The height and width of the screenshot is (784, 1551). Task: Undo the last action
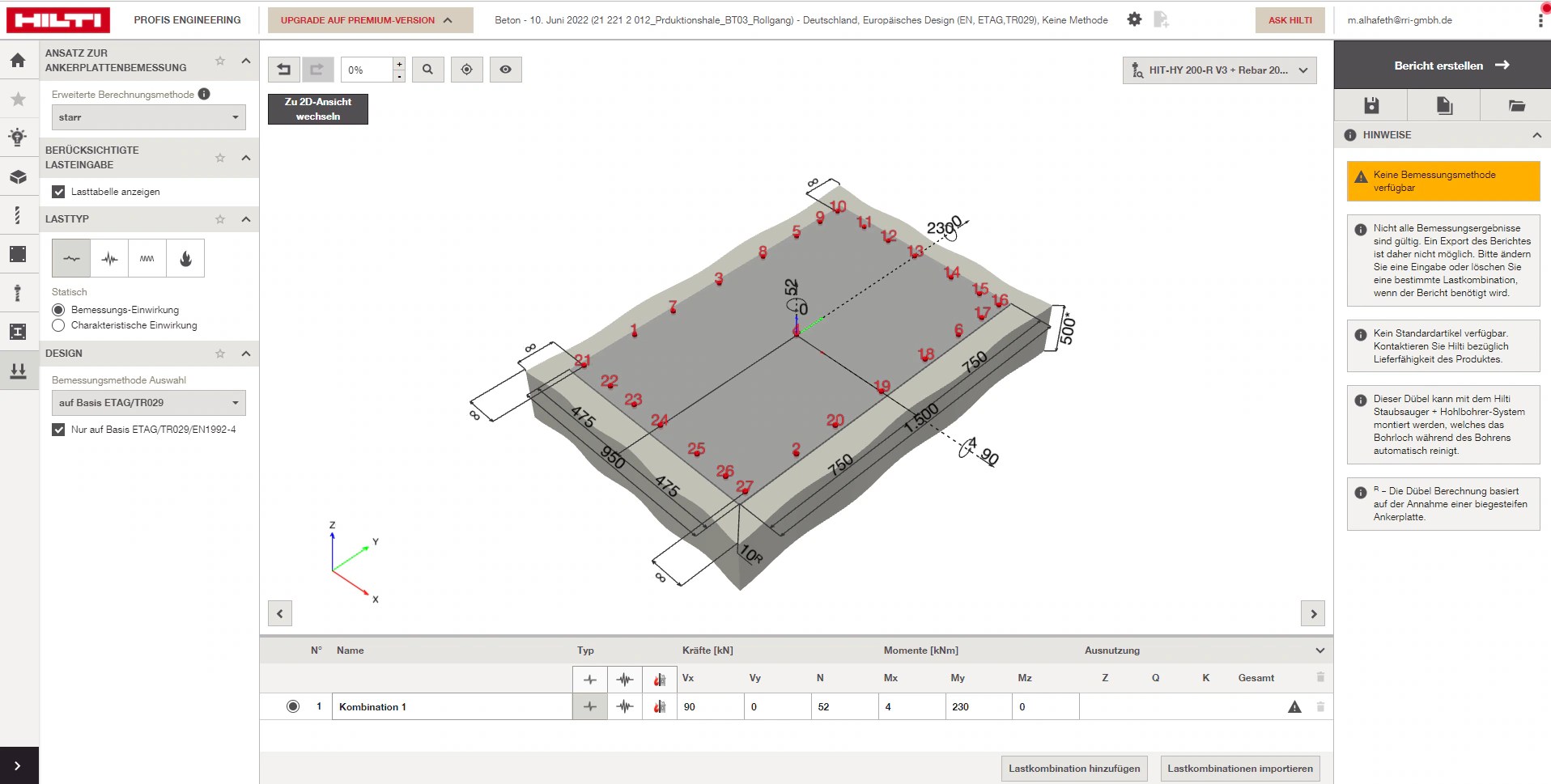click(x=284, y=70)
